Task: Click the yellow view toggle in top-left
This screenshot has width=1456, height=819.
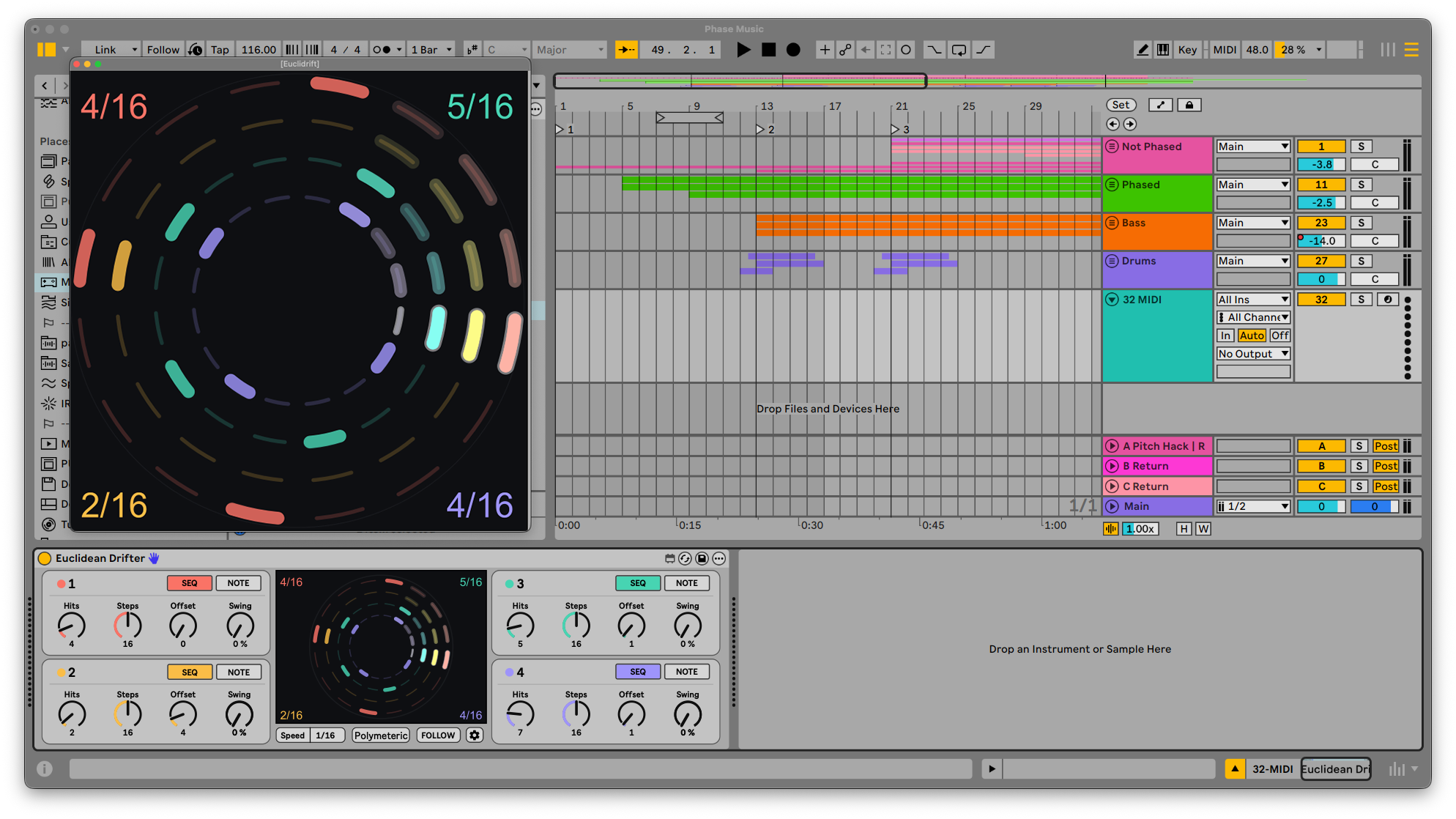Action: (46, 50)
